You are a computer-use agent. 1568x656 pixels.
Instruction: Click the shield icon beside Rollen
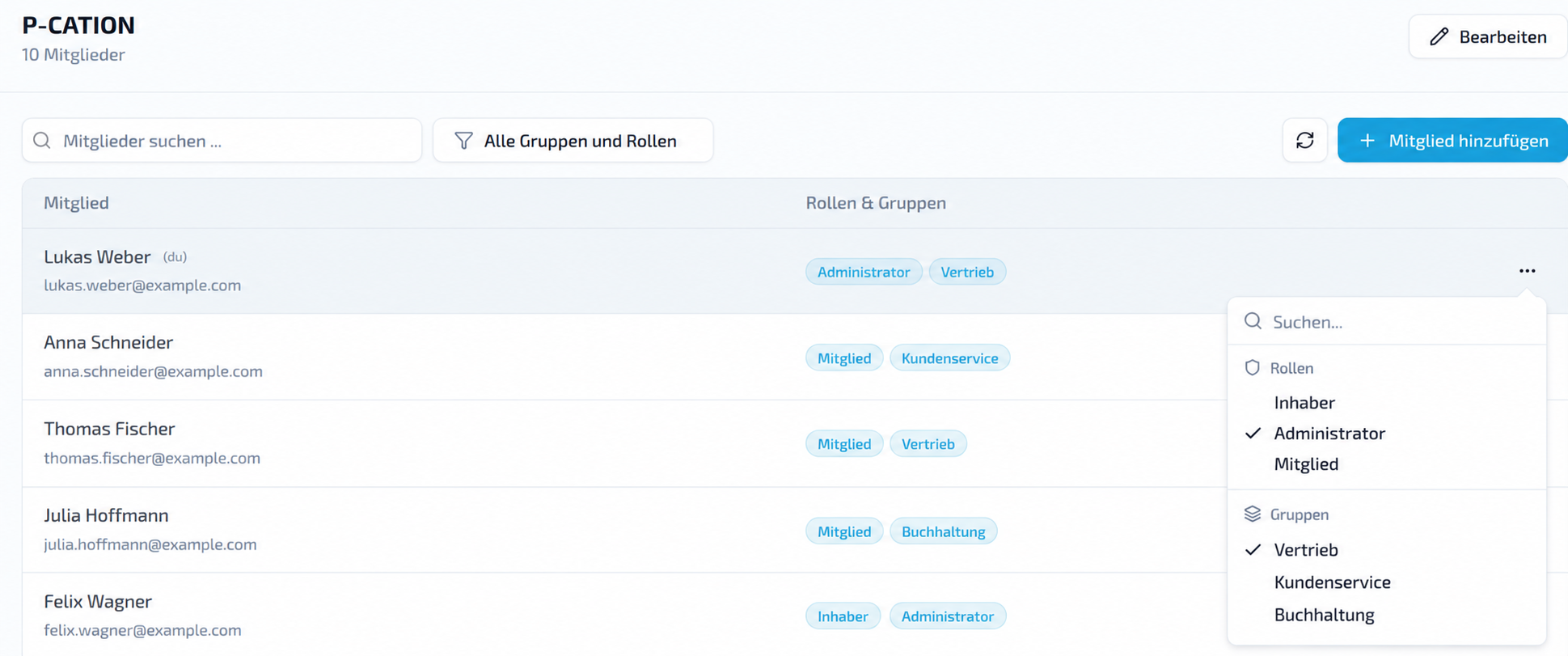(x=1252, y=367)
